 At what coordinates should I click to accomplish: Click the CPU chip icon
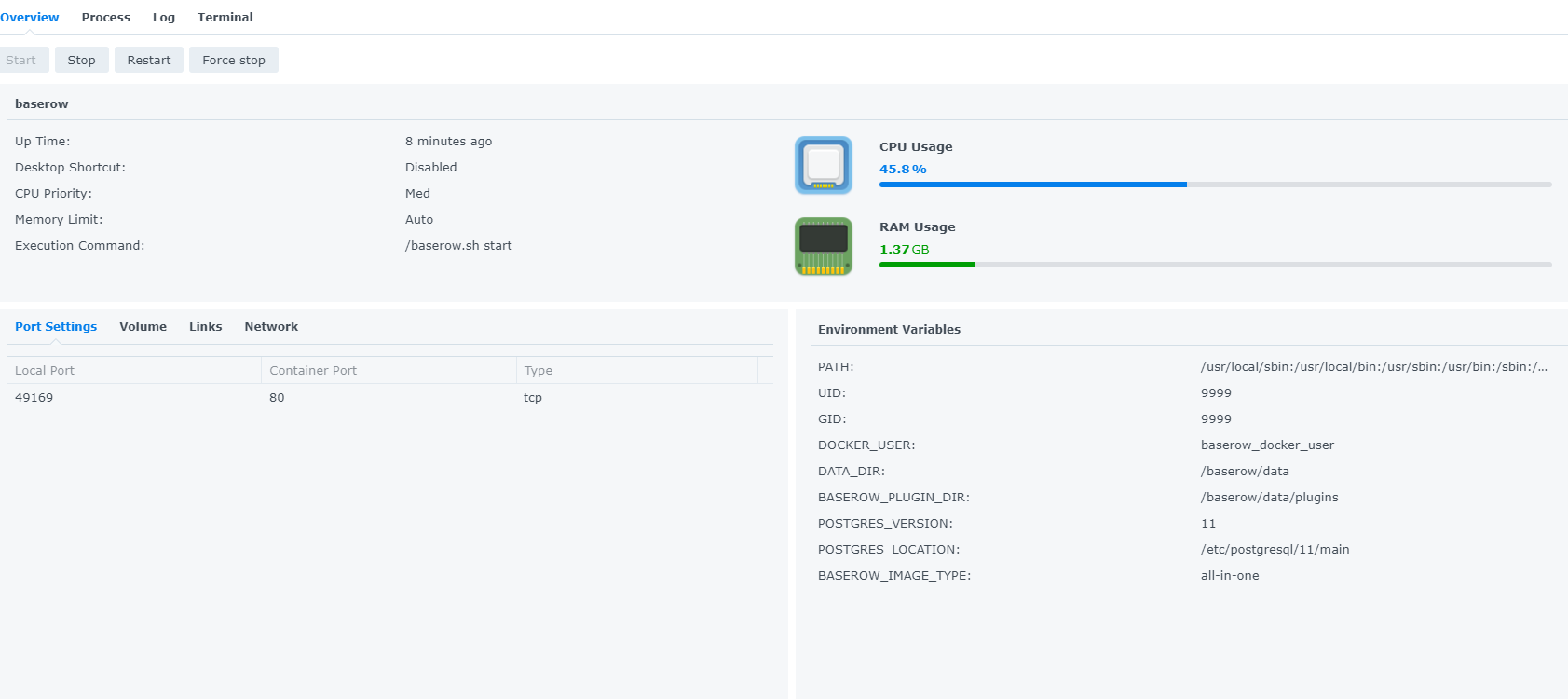824,165
